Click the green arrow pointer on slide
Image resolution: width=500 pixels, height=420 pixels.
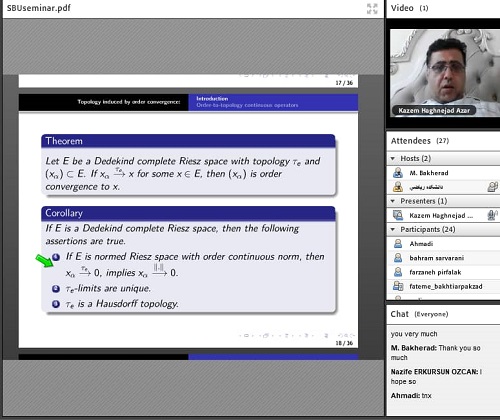[x=45, y=261]
